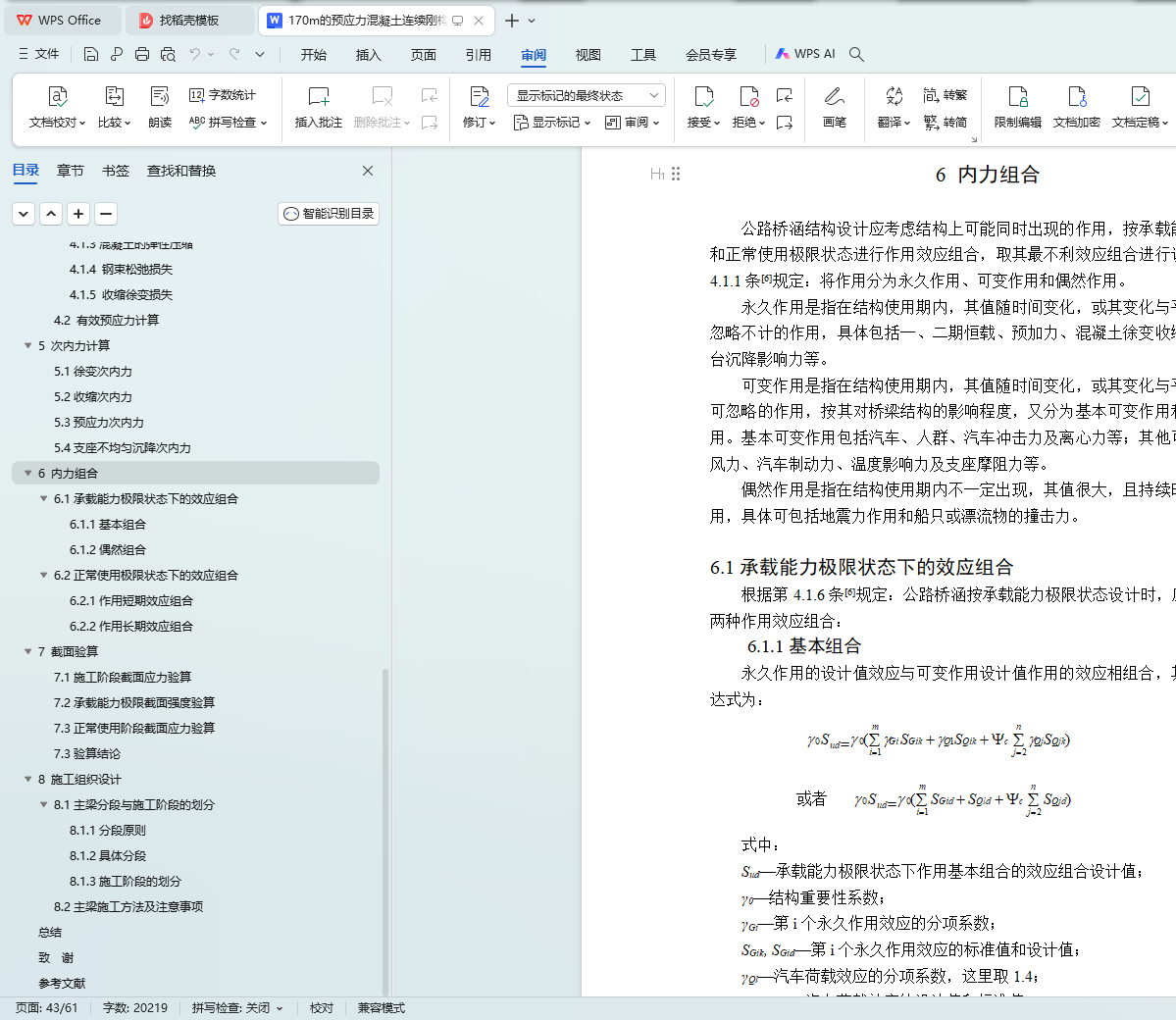1176x1020 pixels.
Task: Open 文档加密 document encryption
Action: [x=1076, y=107]
